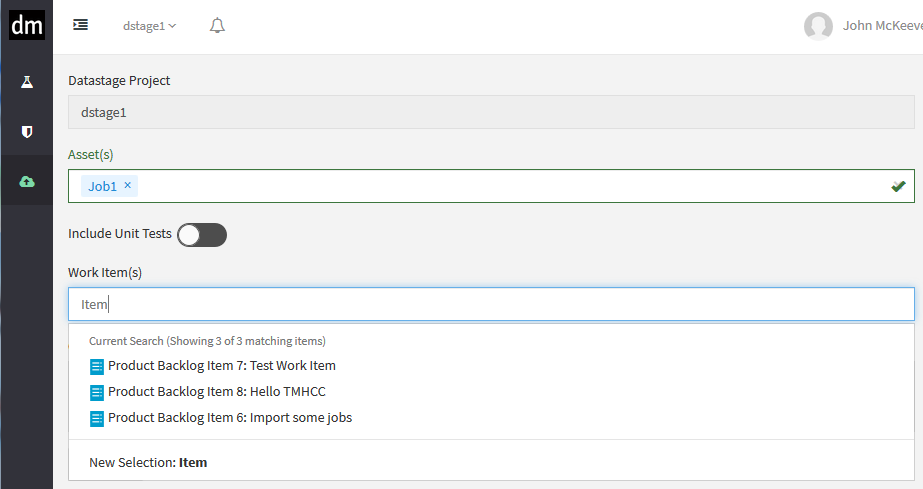Click the John McKeever user name
The height and width of the screenshot is (489, 923).
pyautogui.click(x=882, y=26)
